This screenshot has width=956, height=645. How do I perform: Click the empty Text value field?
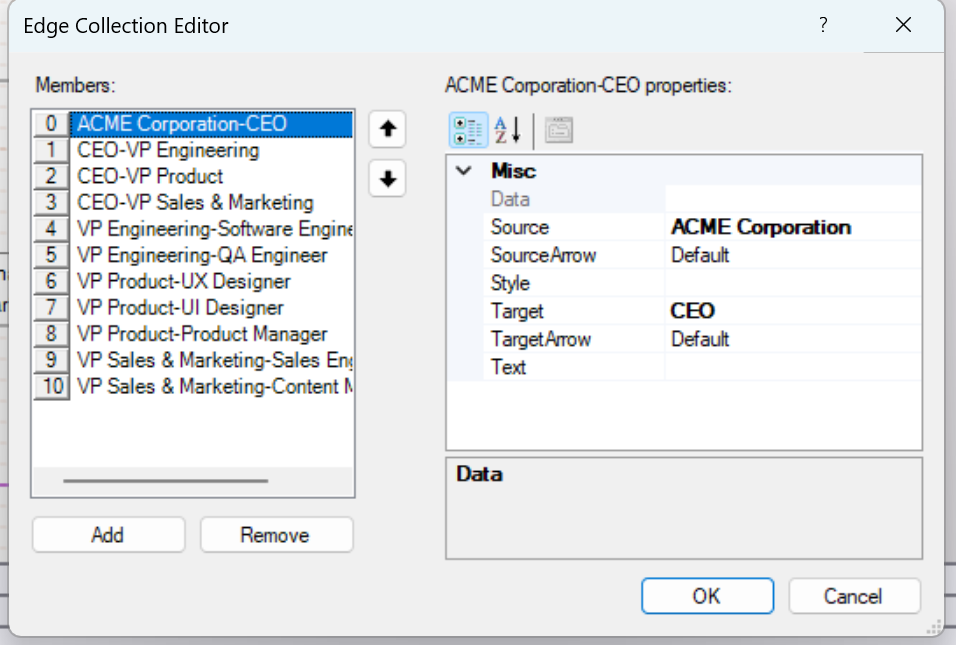coord(793,367)
